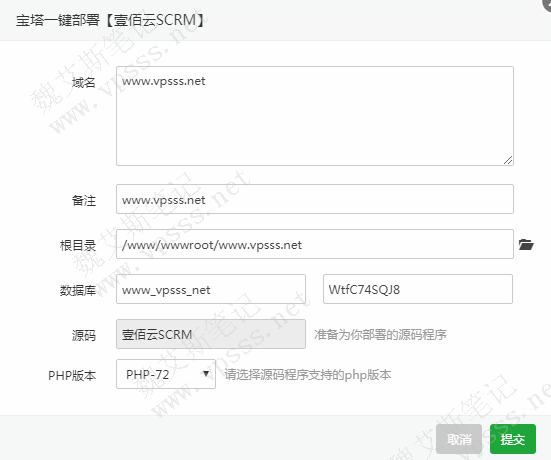Viewport: 551px width, 460px height.
Task: Click hint text 准备为你部署的源码程序
Action: [380, 335]
